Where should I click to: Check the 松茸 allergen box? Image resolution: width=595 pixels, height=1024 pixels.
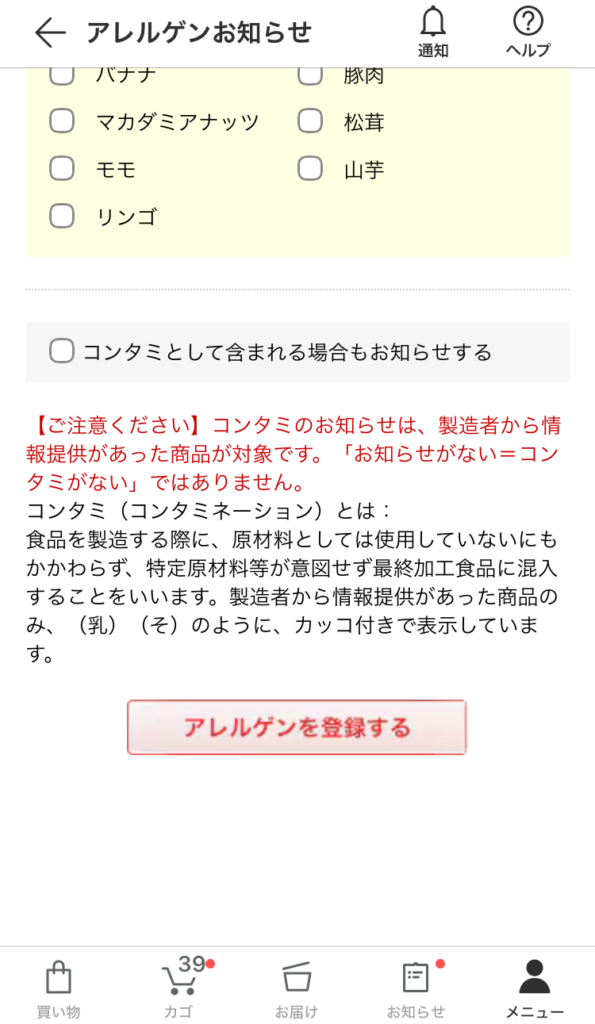click(310, 122)
